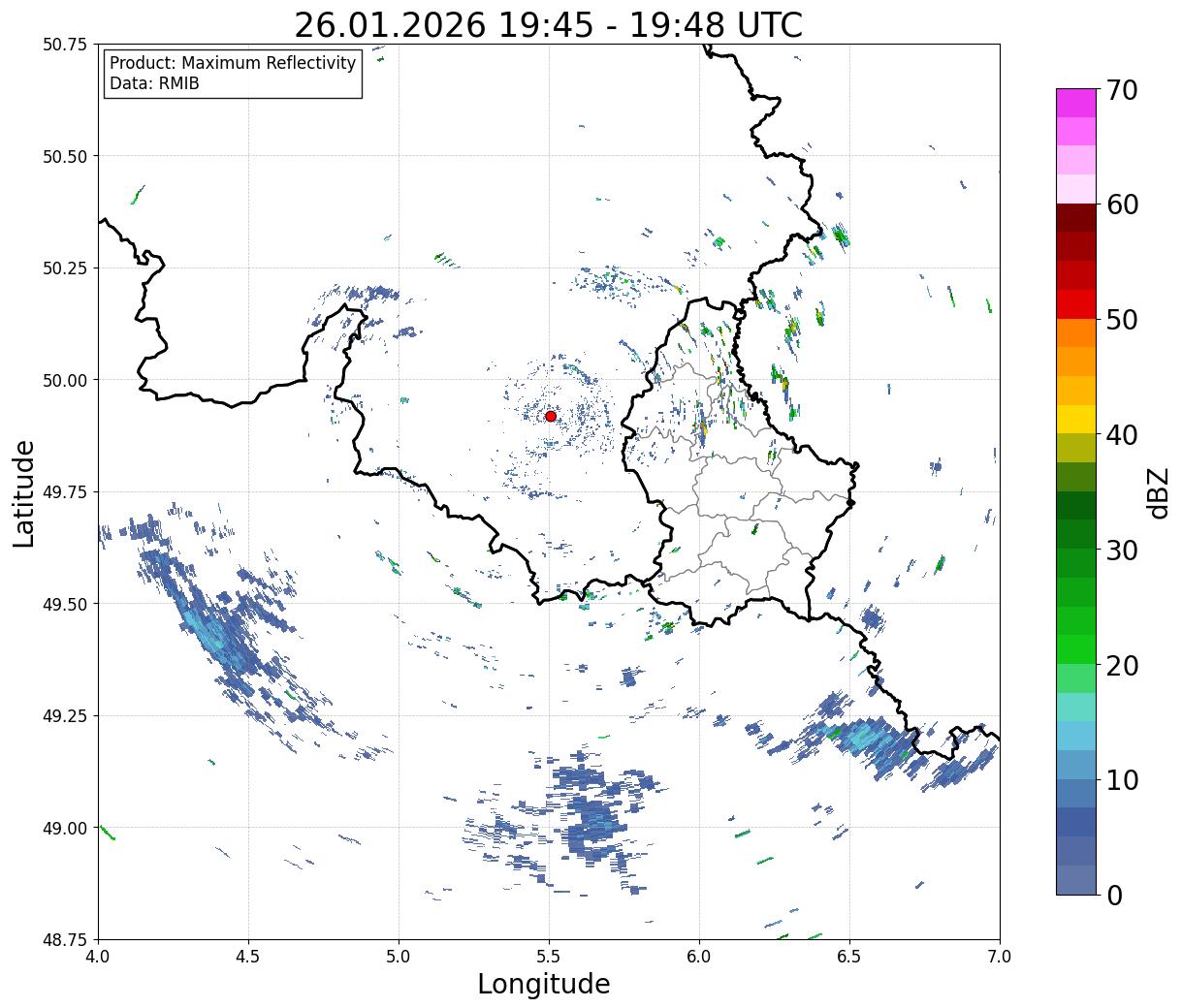Click the dark red colorbar segment below 60
The image size is (1182, 1008).
coord(1076,218)
